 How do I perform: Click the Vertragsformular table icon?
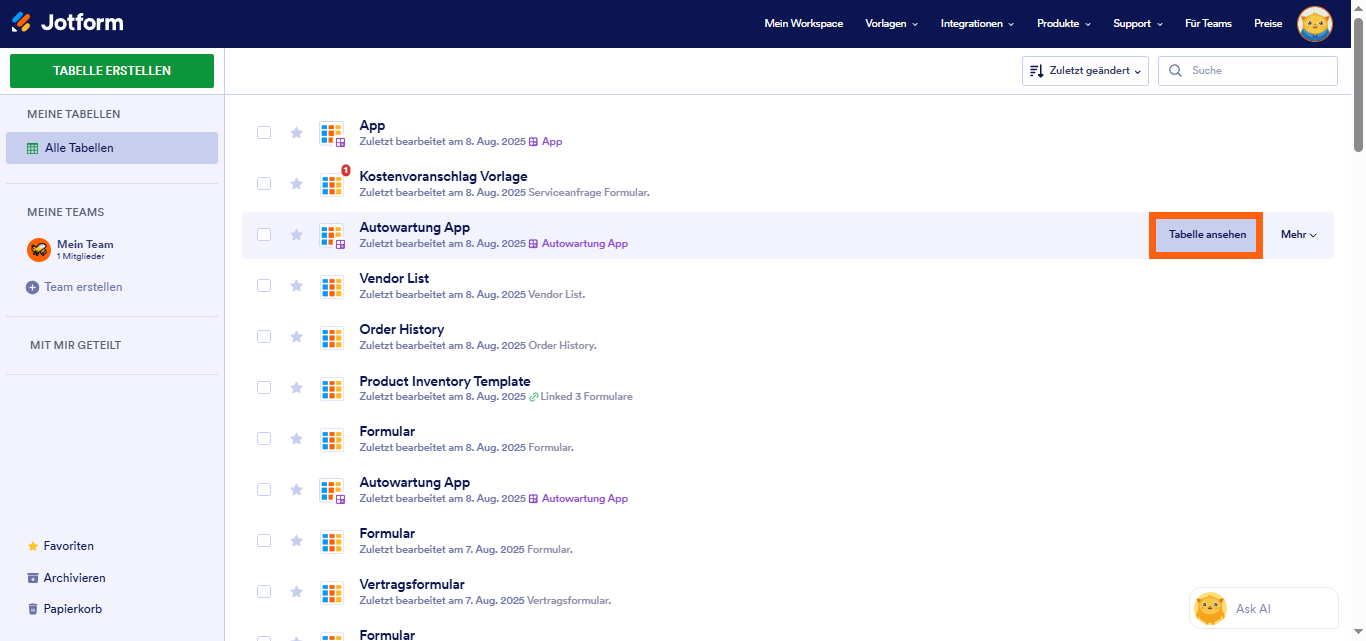(x=332, y=593)
